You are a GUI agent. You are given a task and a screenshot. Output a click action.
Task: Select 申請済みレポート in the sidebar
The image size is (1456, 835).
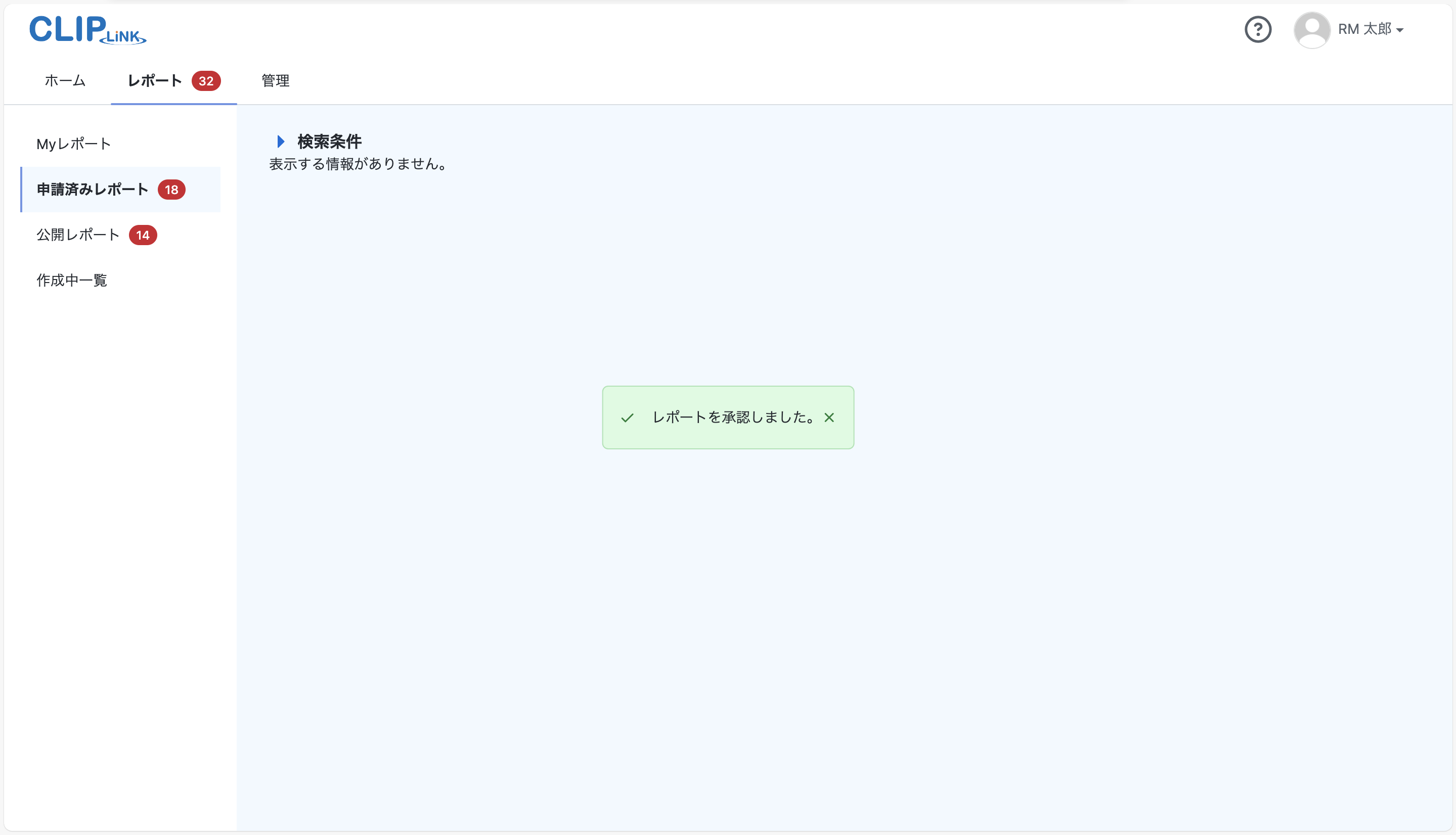pyautogui.click(x=92, y=189)
